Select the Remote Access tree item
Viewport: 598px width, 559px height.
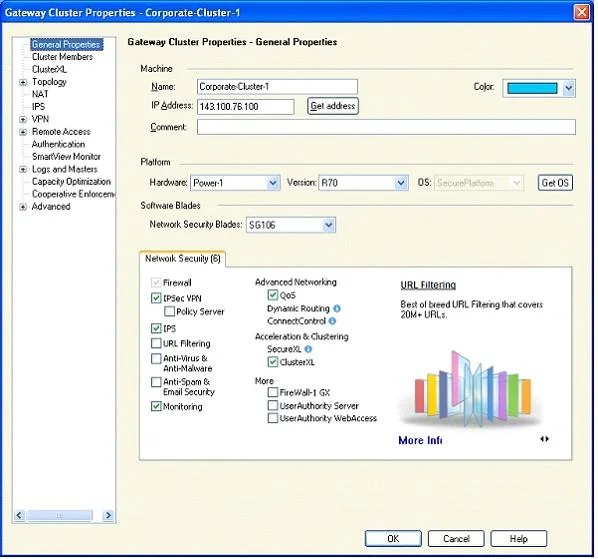[61, 132]
